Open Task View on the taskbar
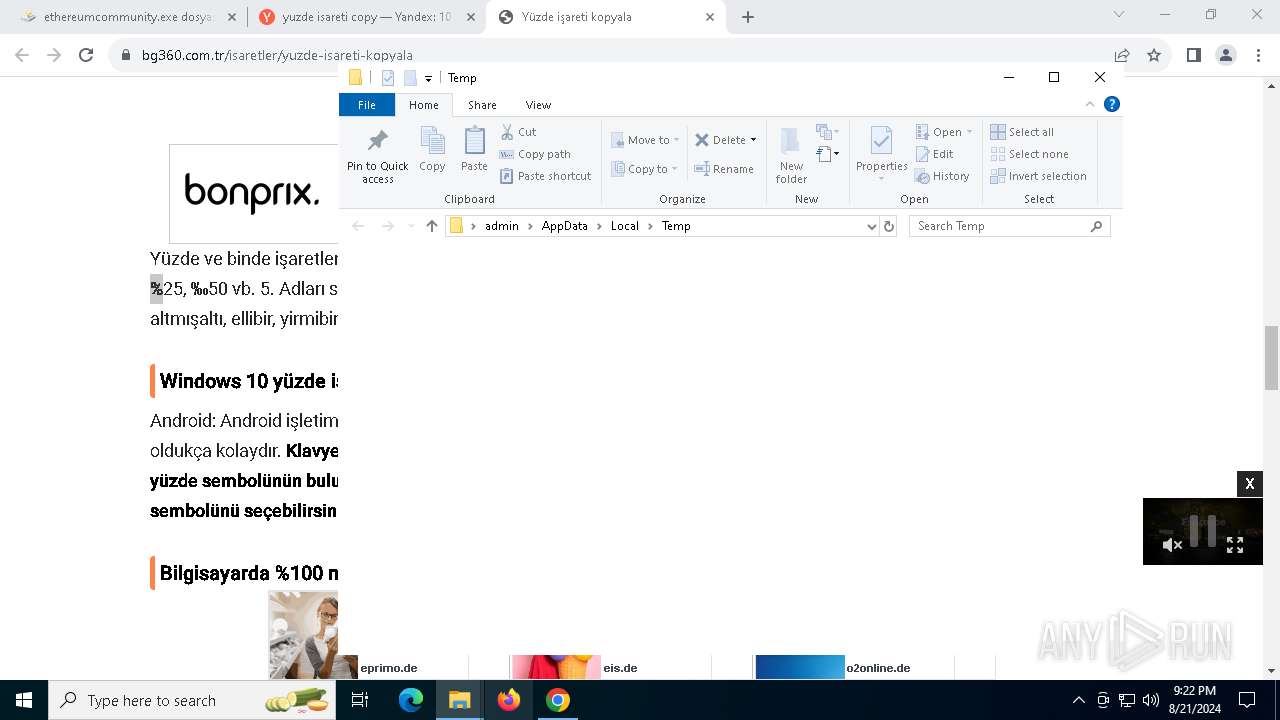The height and width of the screenshot is (720, 1280). pos(361,700)
